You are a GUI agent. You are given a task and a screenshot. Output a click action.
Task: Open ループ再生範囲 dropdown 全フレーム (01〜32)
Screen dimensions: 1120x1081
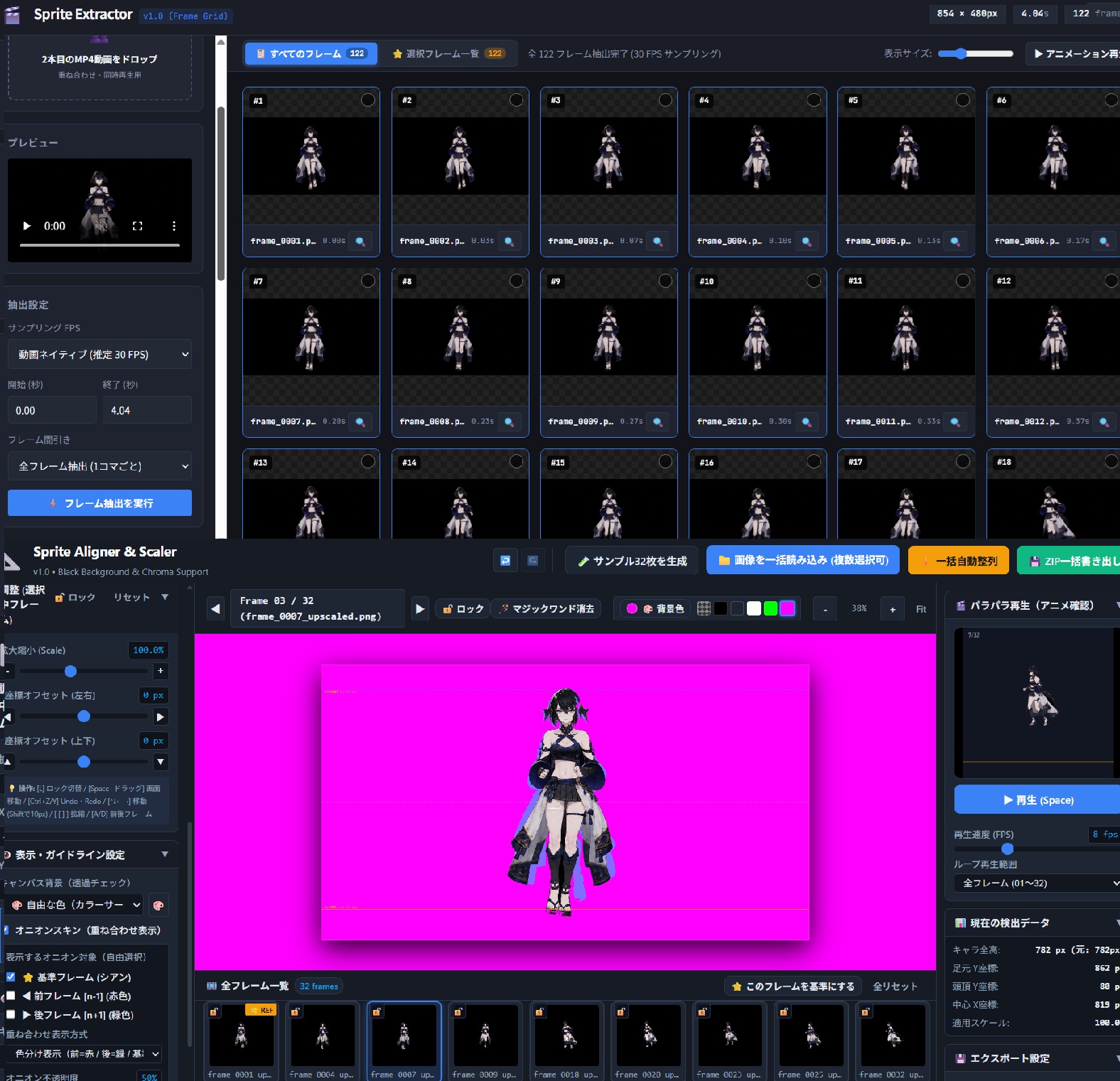point(1038,883)
